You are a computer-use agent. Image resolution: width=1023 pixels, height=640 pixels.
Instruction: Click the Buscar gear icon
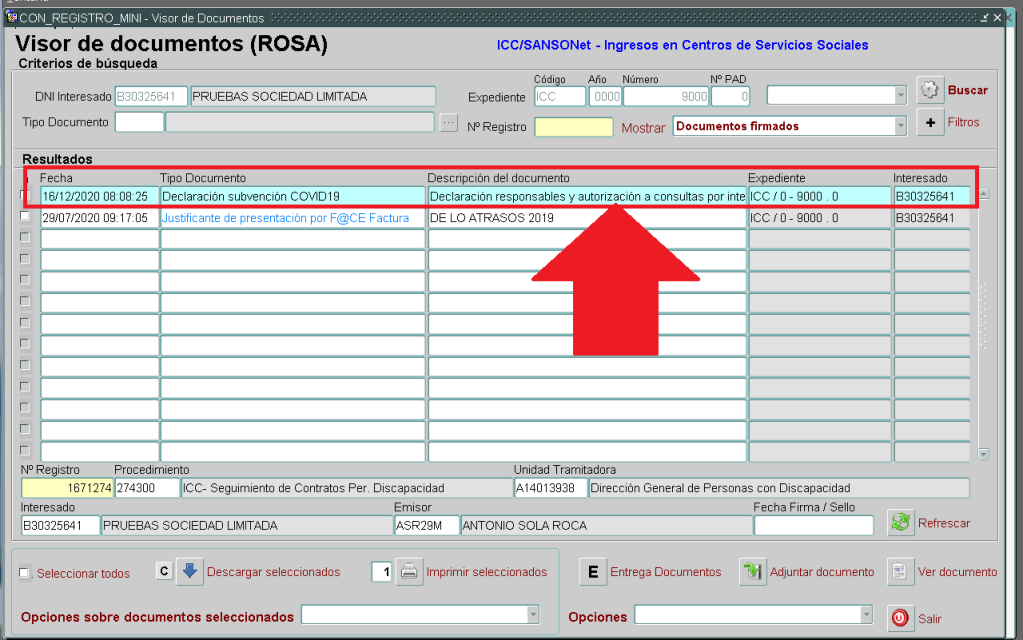coord(930,90)
